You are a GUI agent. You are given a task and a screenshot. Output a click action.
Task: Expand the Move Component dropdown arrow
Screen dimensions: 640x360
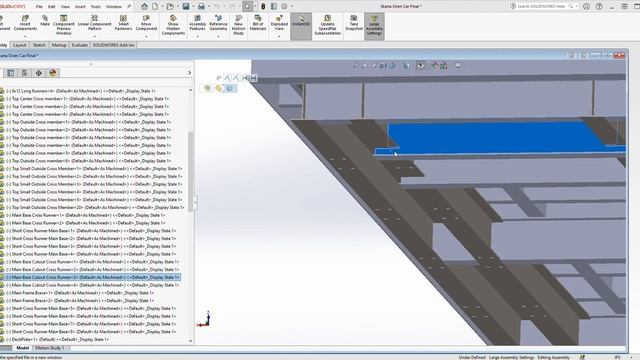pyautogui.click(x=146, y=37)
